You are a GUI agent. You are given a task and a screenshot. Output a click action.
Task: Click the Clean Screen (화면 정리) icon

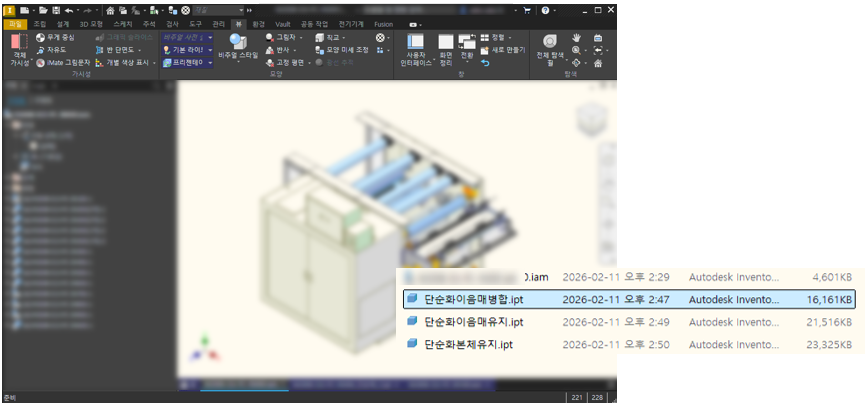point(446,48)
